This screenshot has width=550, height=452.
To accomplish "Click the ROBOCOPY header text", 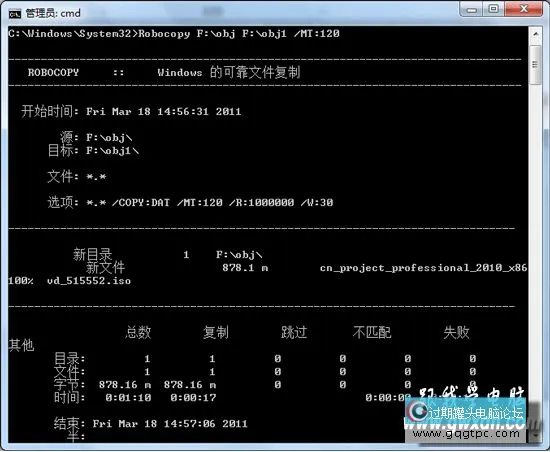I will coord(53,73).
